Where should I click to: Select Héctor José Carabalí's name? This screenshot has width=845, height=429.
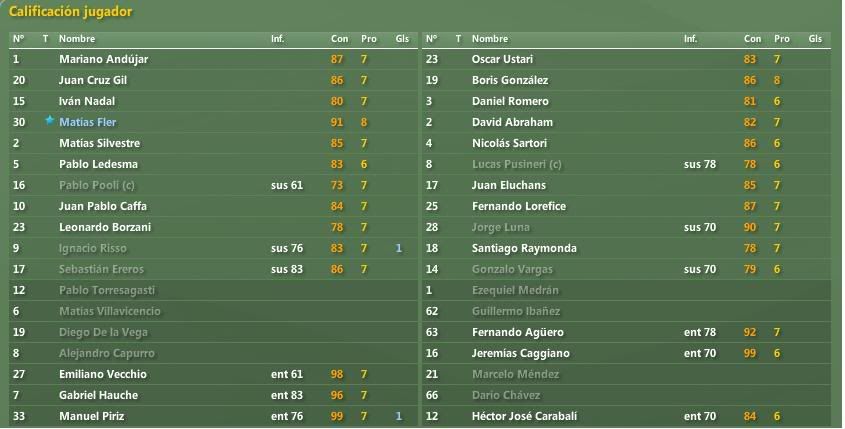pos(524,416)
